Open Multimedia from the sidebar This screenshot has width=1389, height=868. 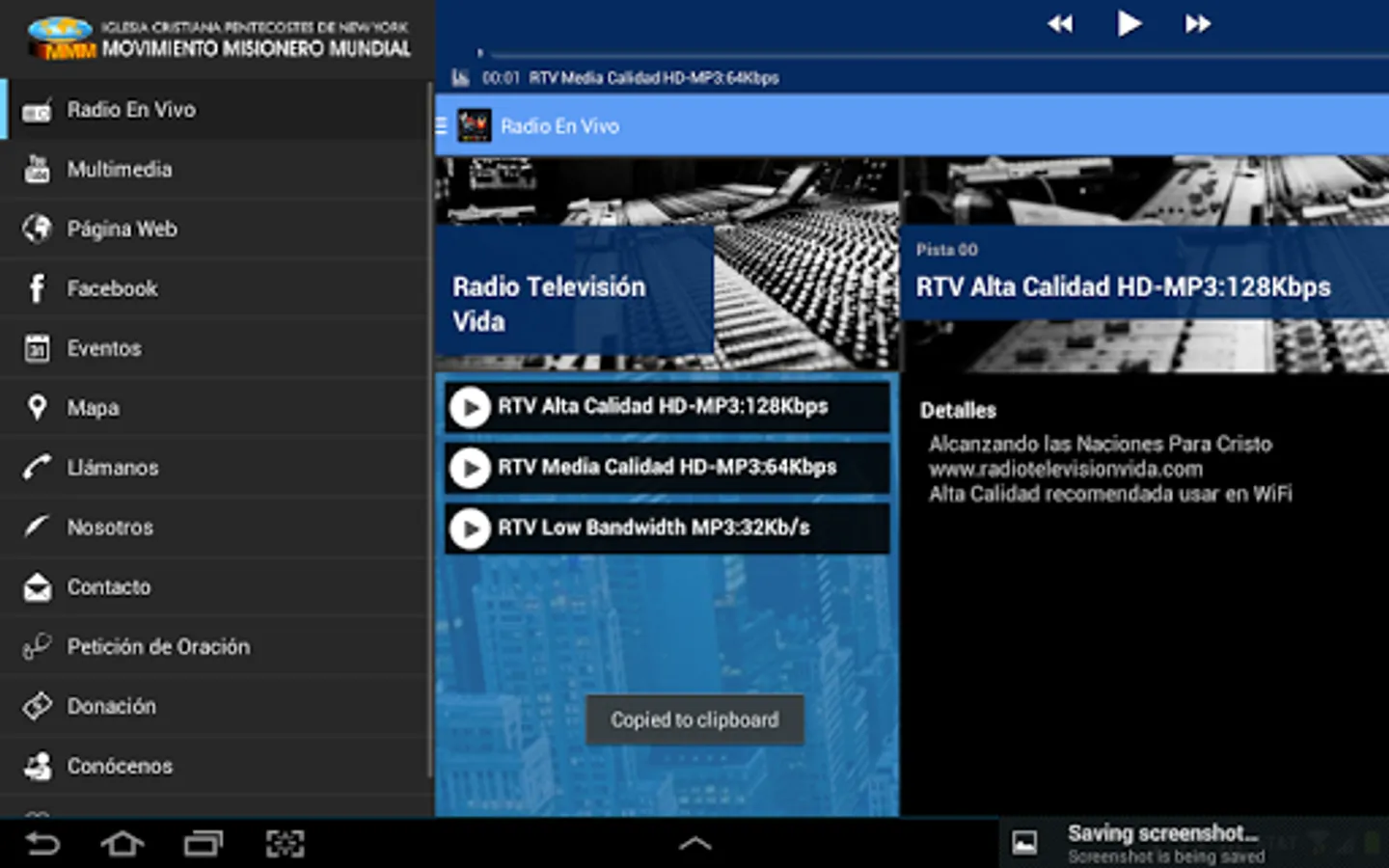click(214, 170)
